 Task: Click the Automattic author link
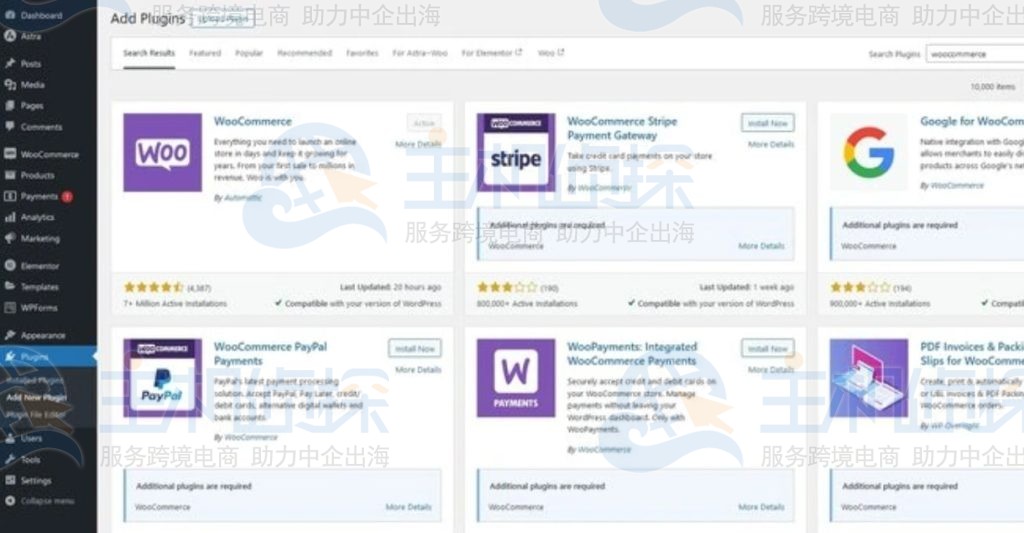coord(242,198)
